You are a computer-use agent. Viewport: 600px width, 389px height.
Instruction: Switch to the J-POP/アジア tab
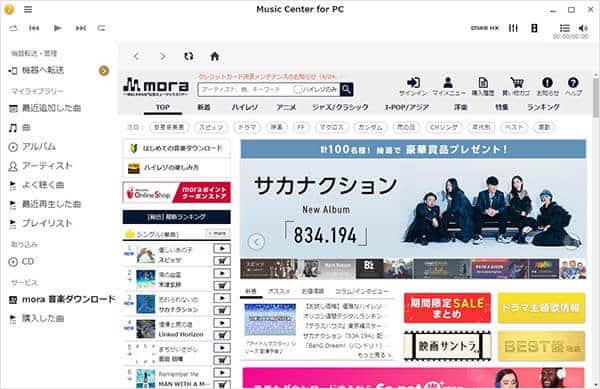click(x=406, y=107)
